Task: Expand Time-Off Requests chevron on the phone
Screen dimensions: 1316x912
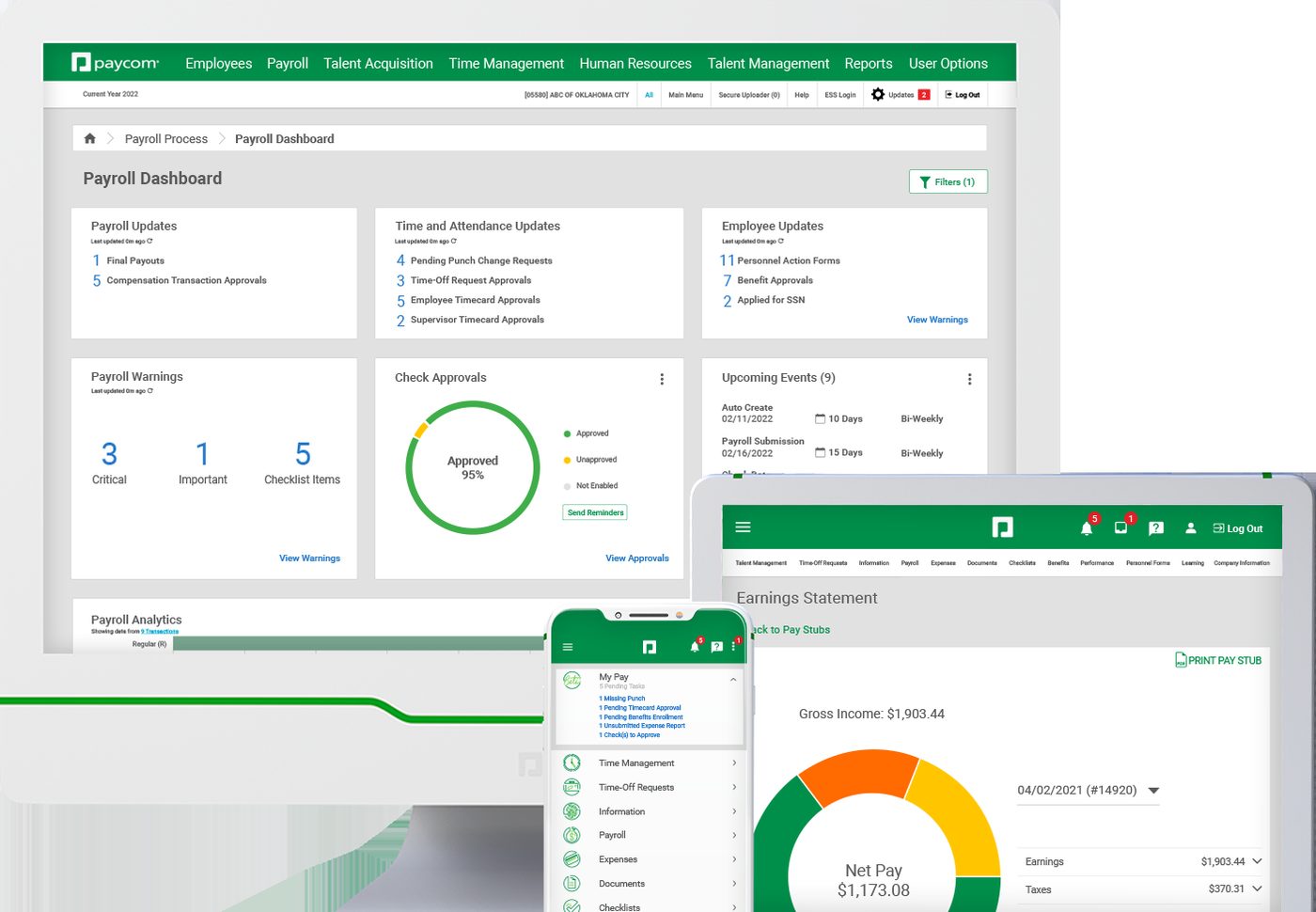Action: (x=734, y=787)
